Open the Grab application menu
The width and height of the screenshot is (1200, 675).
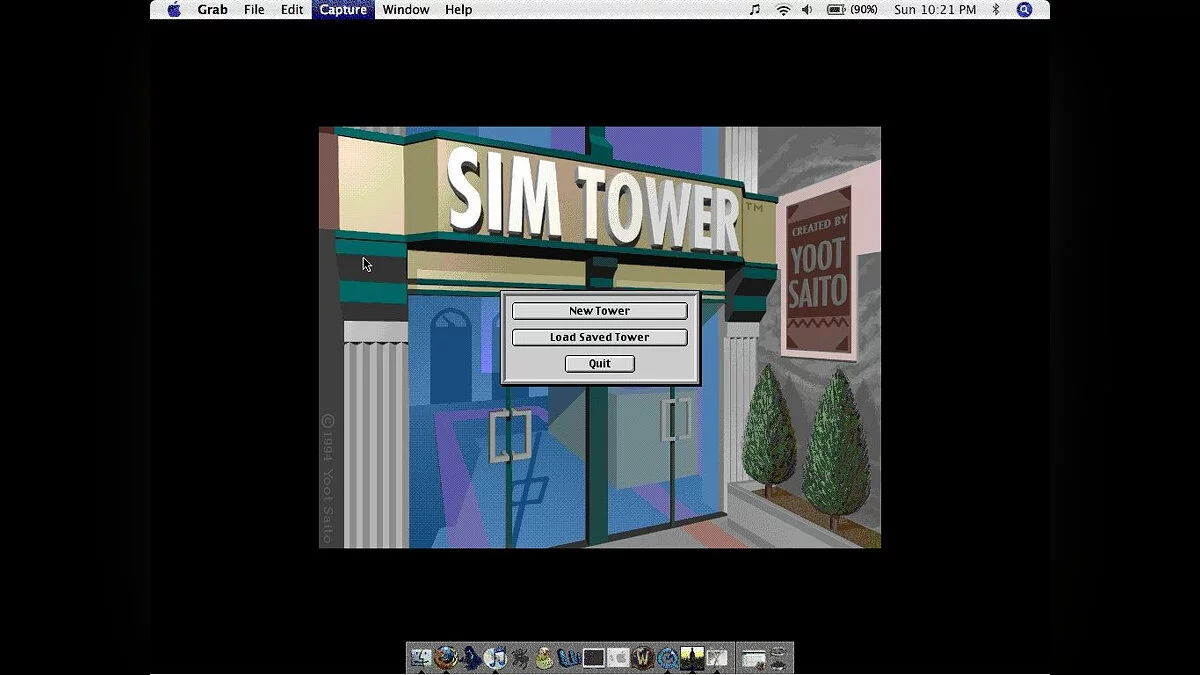[x=212, y=10]
